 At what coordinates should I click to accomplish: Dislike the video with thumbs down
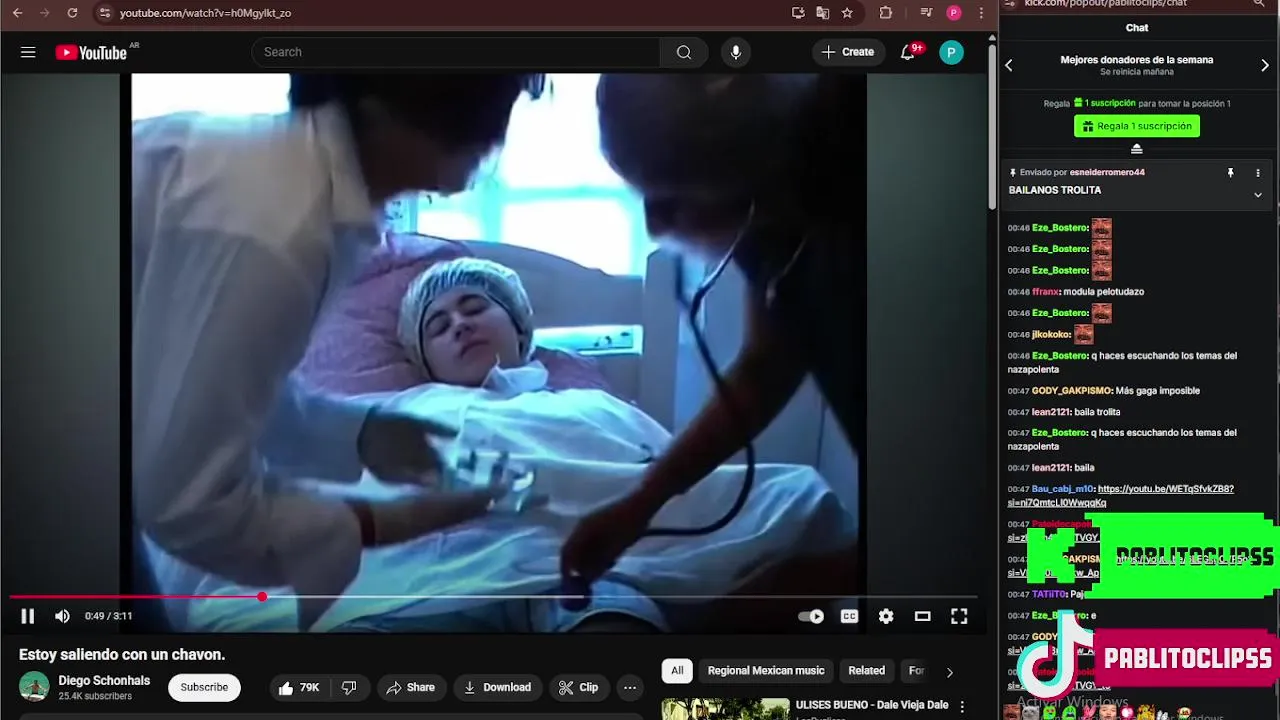(x=349, y=687)
